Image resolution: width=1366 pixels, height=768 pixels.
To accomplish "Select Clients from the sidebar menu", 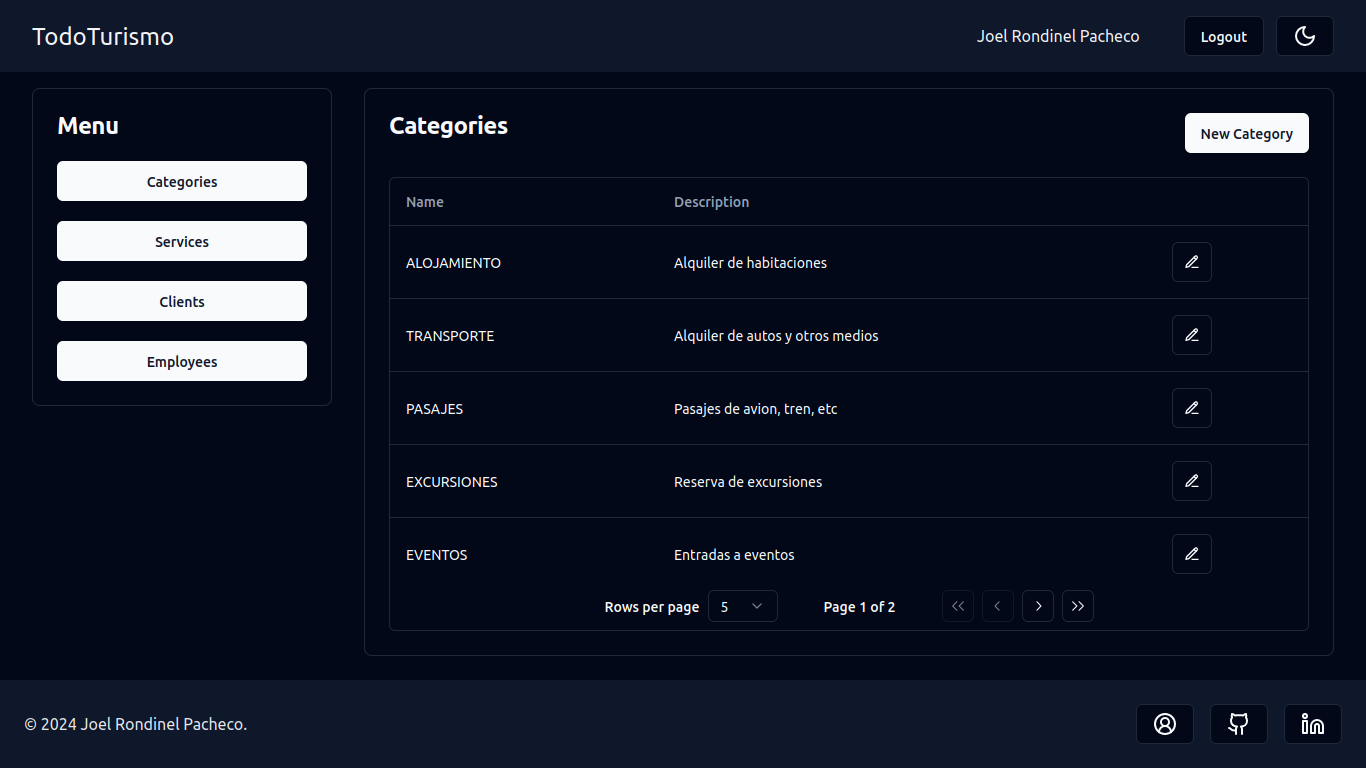I will point(182,301).
